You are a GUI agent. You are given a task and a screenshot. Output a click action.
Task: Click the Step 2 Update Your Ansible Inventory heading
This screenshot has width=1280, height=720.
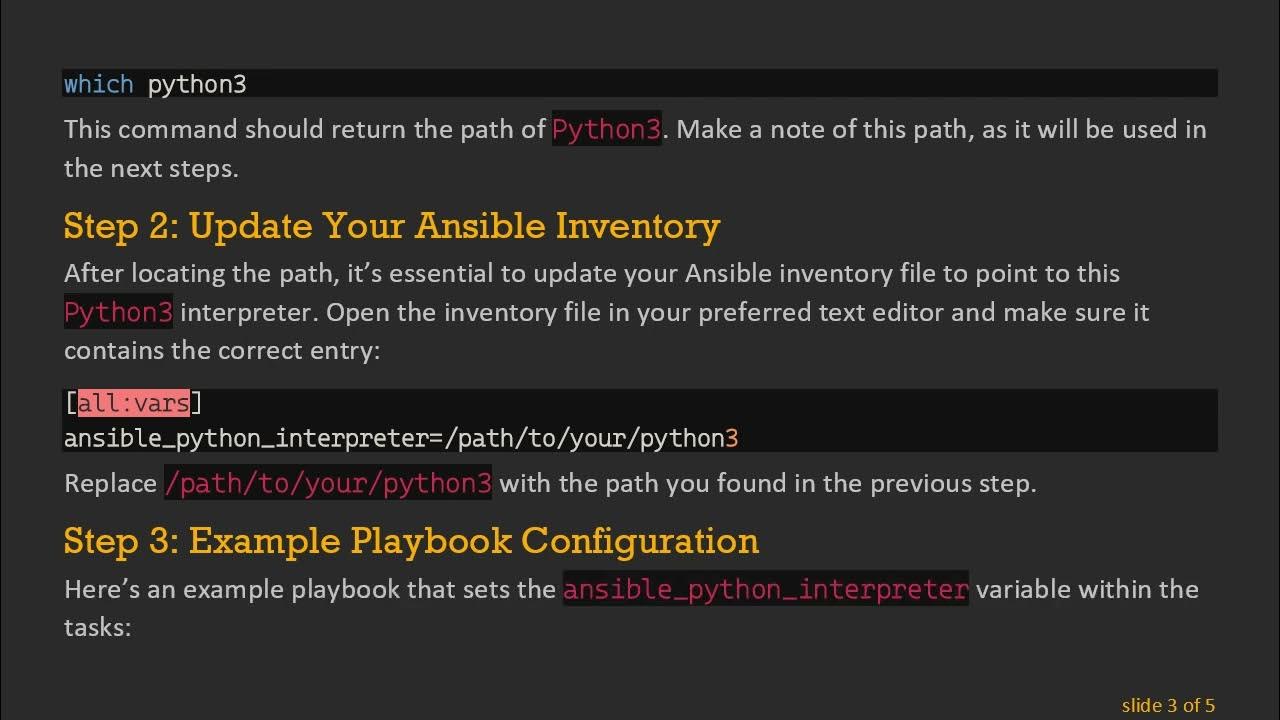[391, 226]
